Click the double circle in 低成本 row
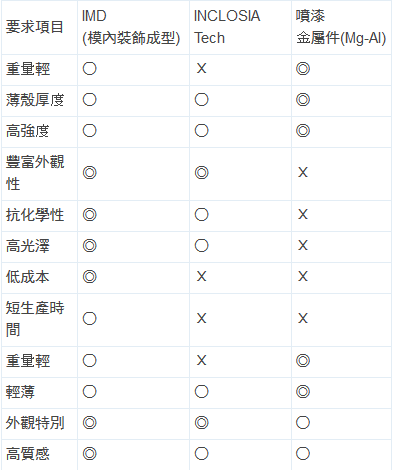This screenshot has width=393, height=470. [x=90, y=277]
